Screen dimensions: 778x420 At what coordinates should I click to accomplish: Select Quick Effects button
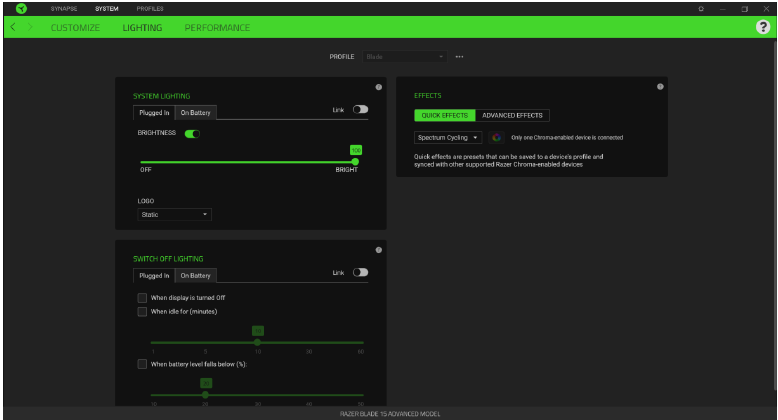(445, 115)
